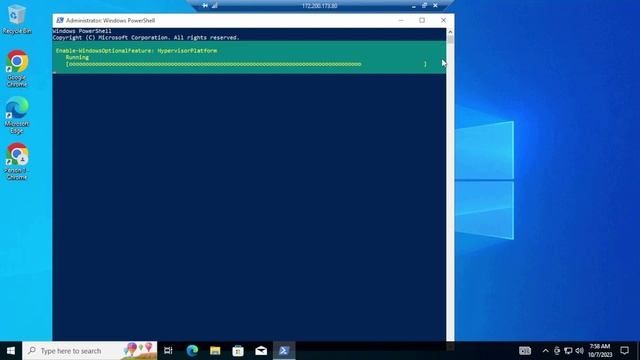640x360 pixels.
Task: Maximize the PowerShell window
Action: pos(422,20)
